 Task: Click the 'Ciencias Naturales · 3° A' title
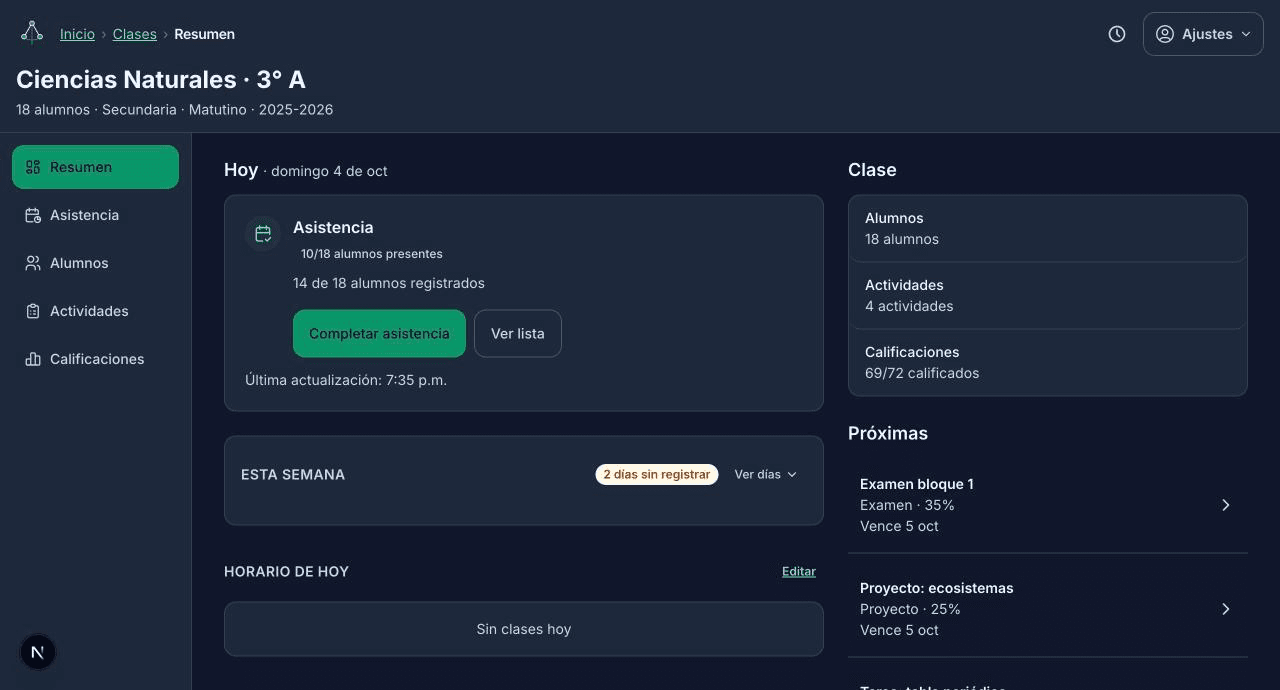[x=161, y=79]
